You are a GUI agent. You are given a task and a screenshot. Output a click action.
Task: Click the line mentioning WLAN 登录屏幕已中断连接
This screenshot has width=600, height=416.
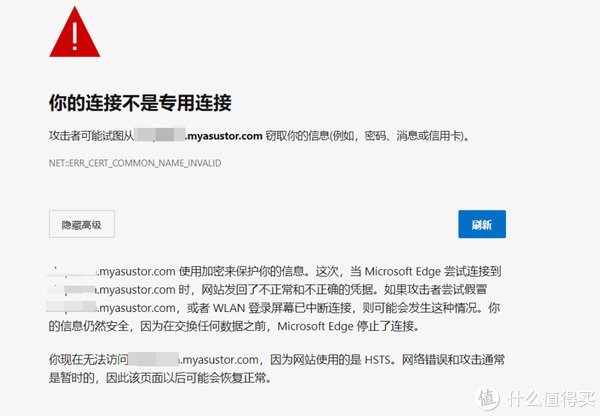[274, 308]
